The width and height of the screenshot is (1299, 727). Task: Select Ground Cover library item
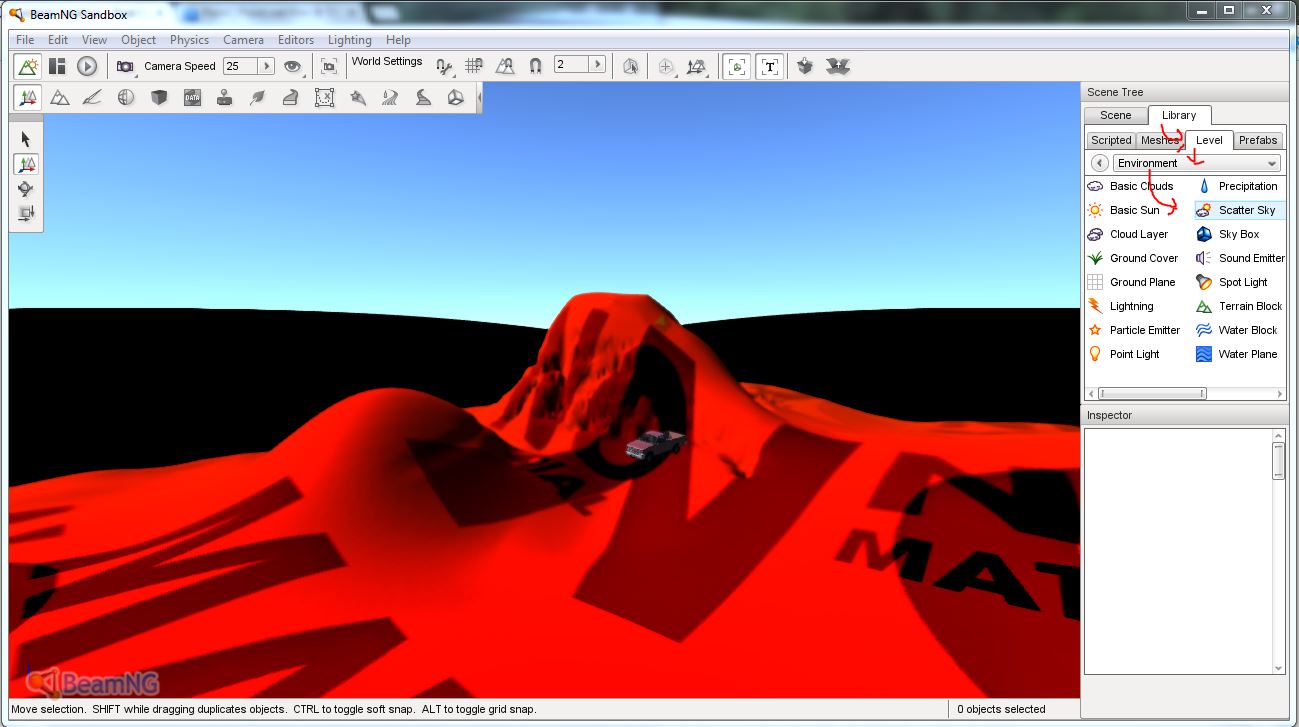click(x=1133, y=258)
